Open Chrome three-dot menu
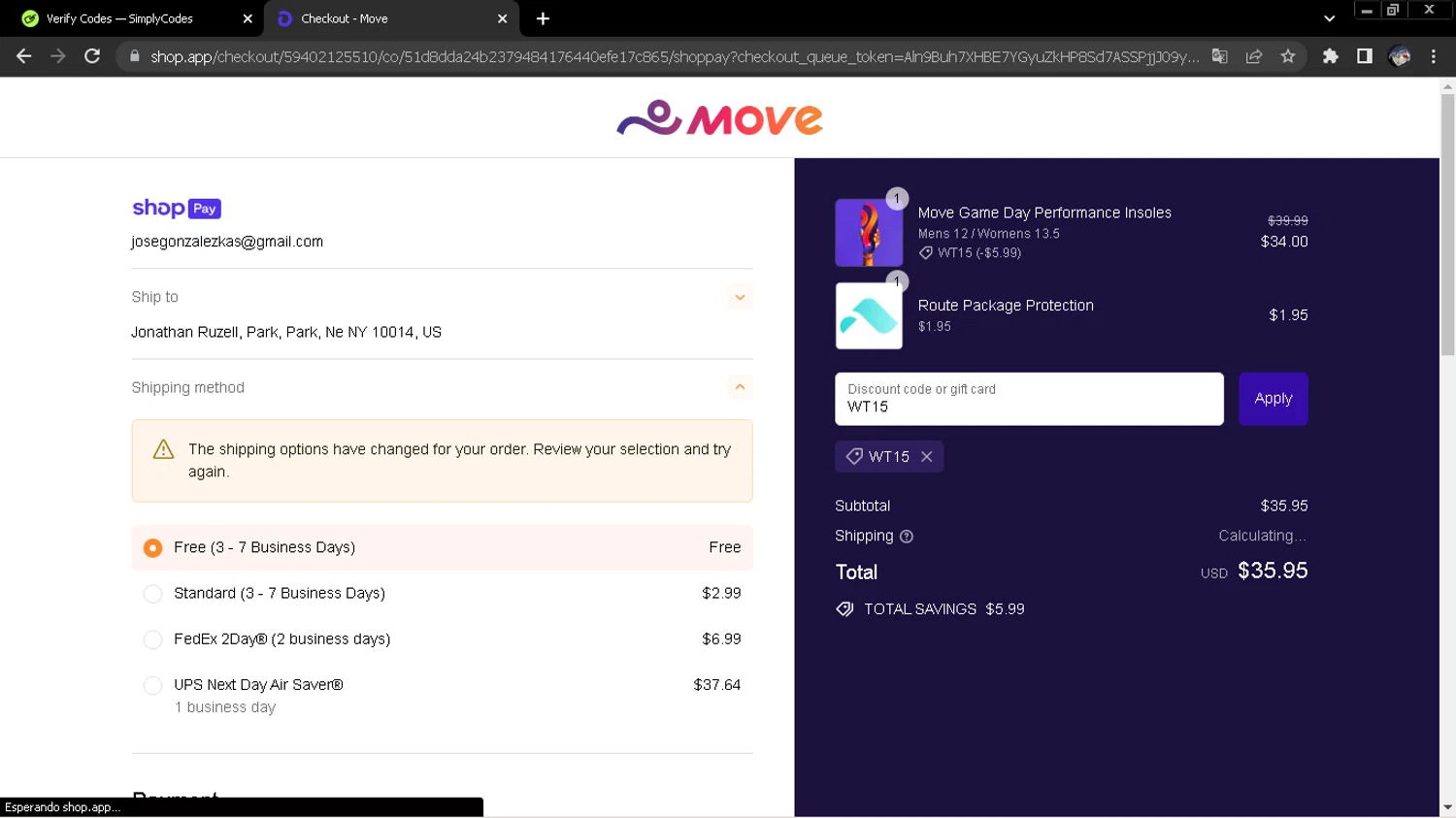This screenshot has height=818, width=1456. (1434, 56)
